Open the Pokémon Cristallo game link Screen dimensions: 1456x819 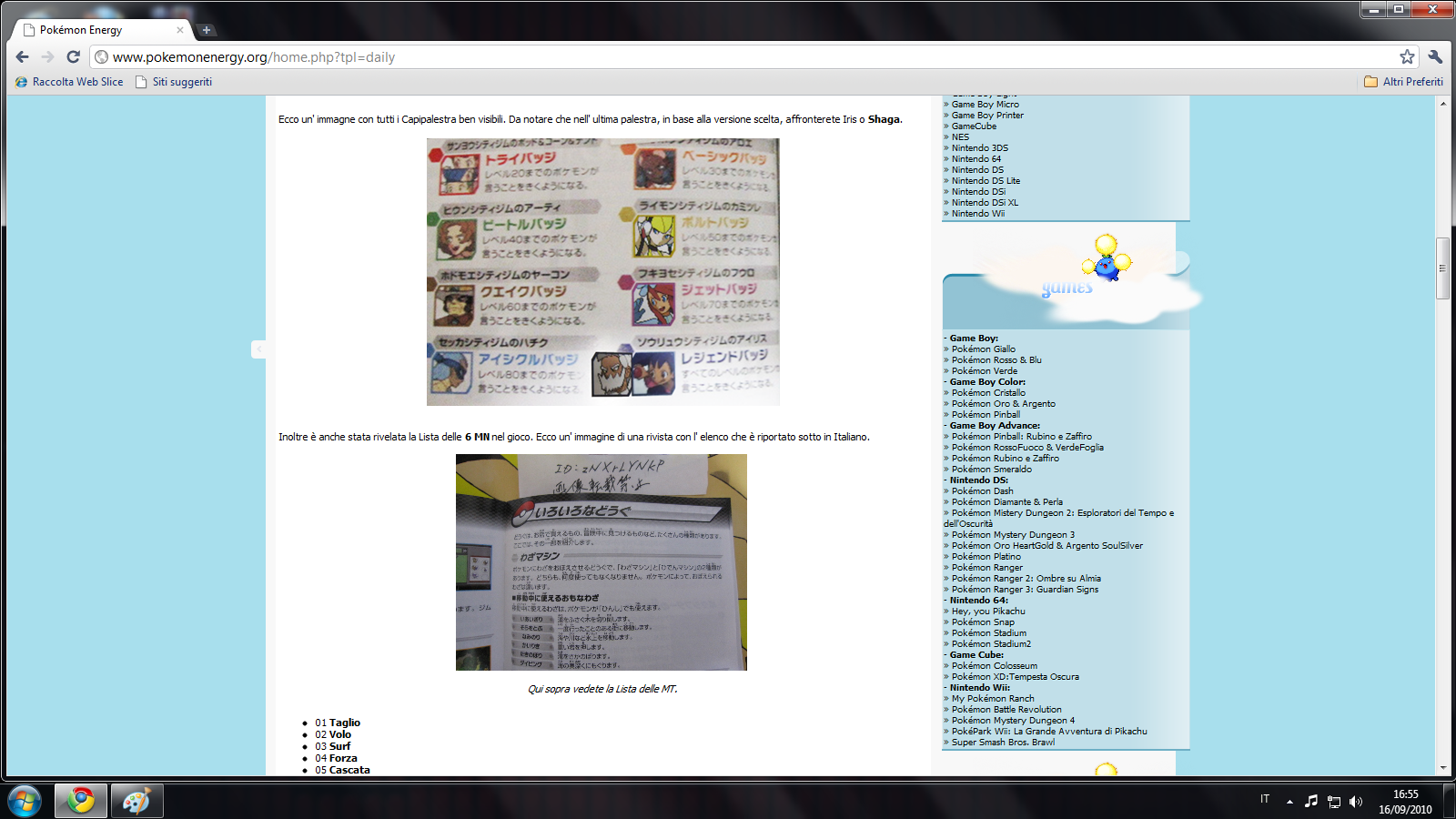click(988, 393)
